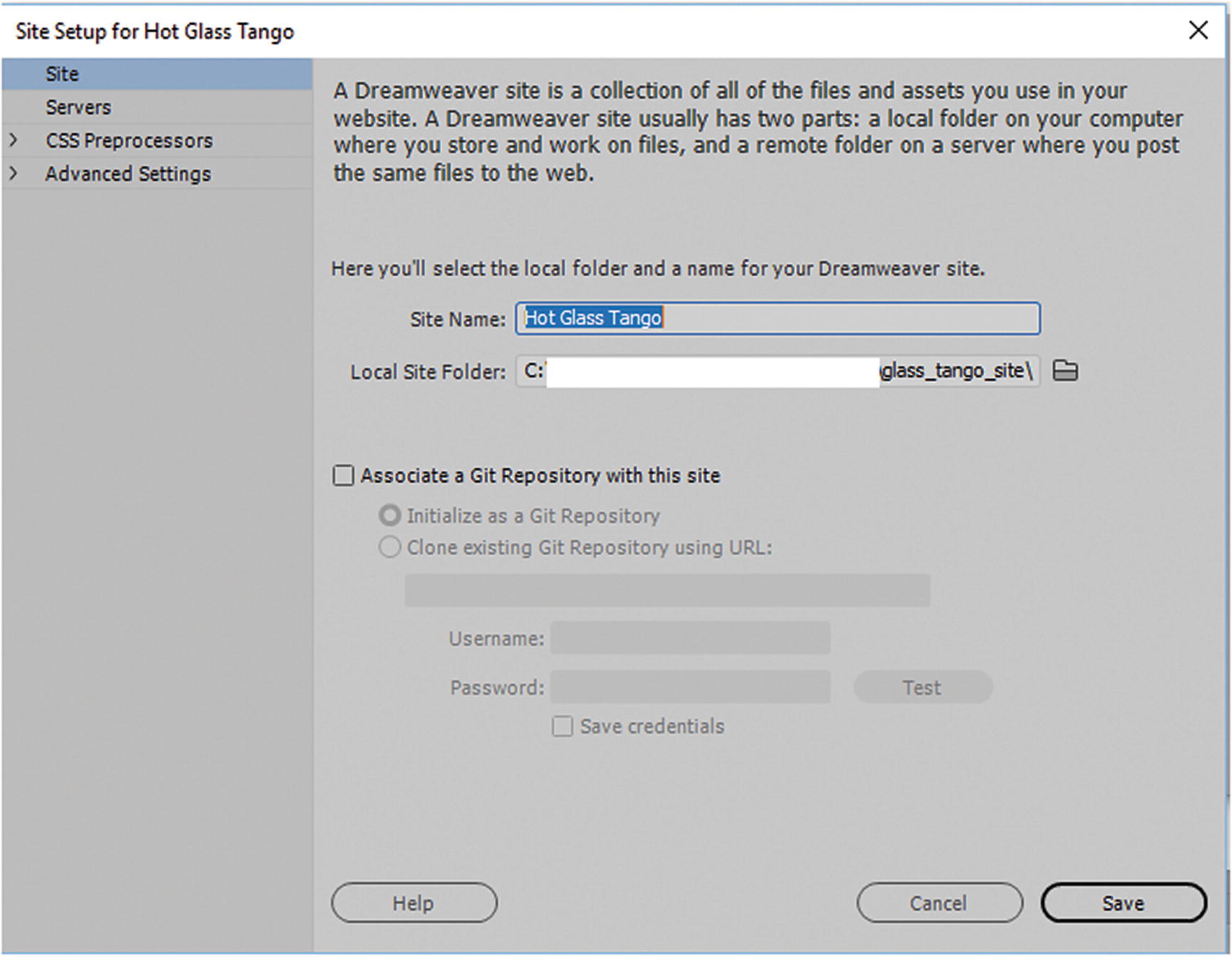Image resolution: width=1232 pixels, height=956 pixels.
Task: Click the Test credentials button
Action: tap(923, 687)
